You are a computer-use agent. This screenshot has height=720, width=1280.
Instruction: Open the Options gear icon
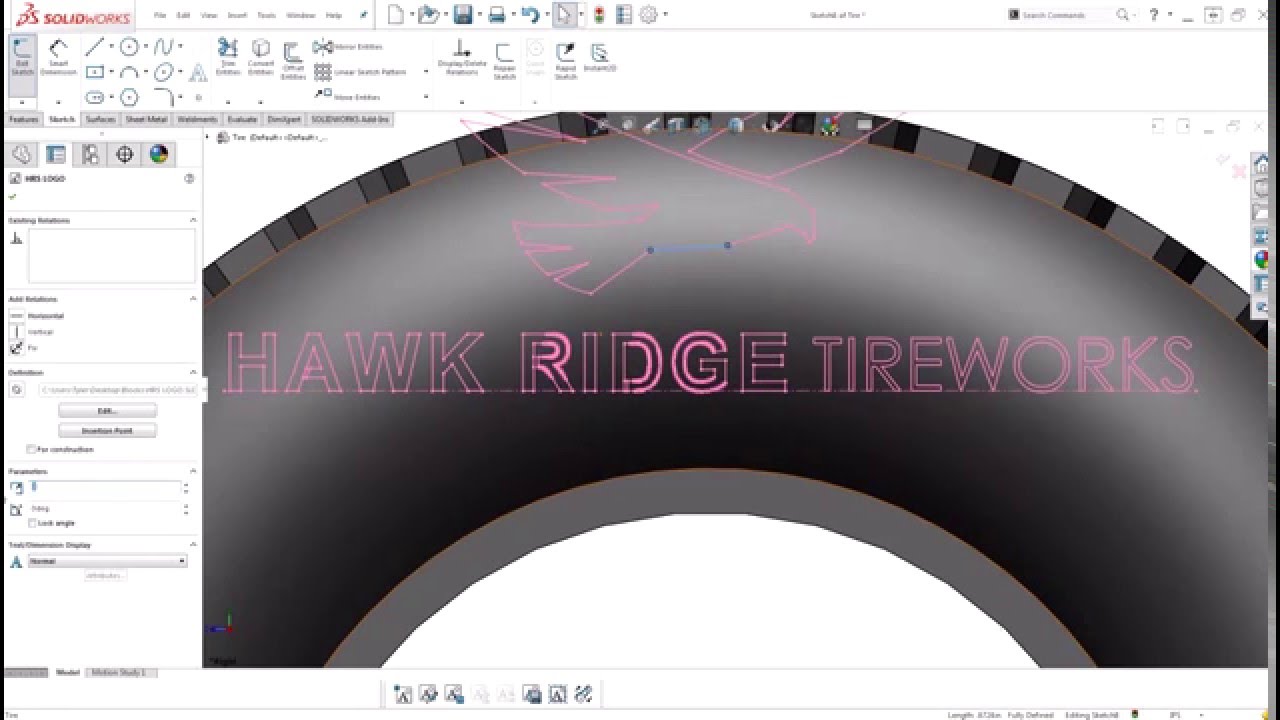coord(649,14)
